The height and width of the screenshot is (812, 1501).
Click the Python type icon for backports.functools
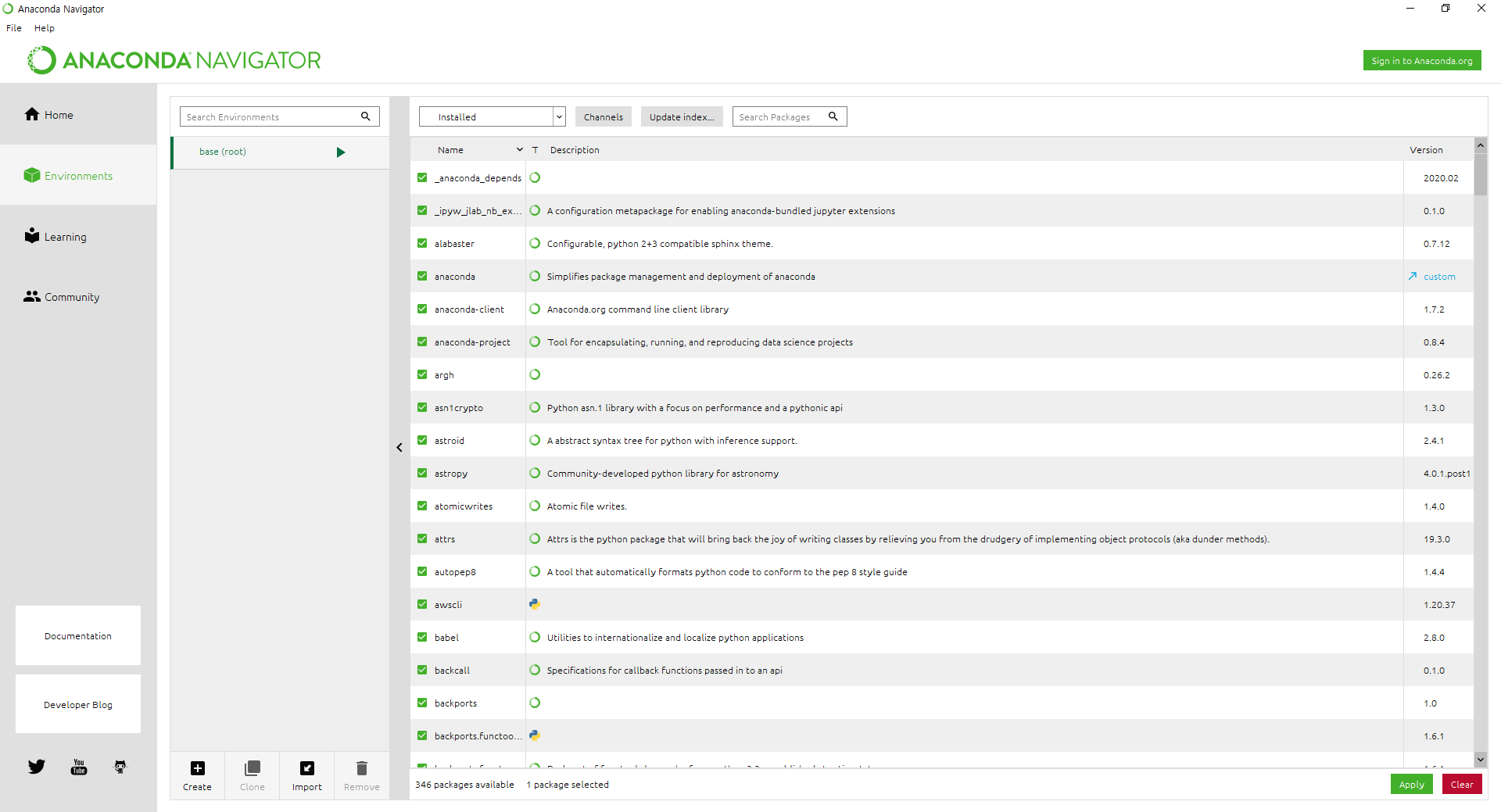click(535, 735)
